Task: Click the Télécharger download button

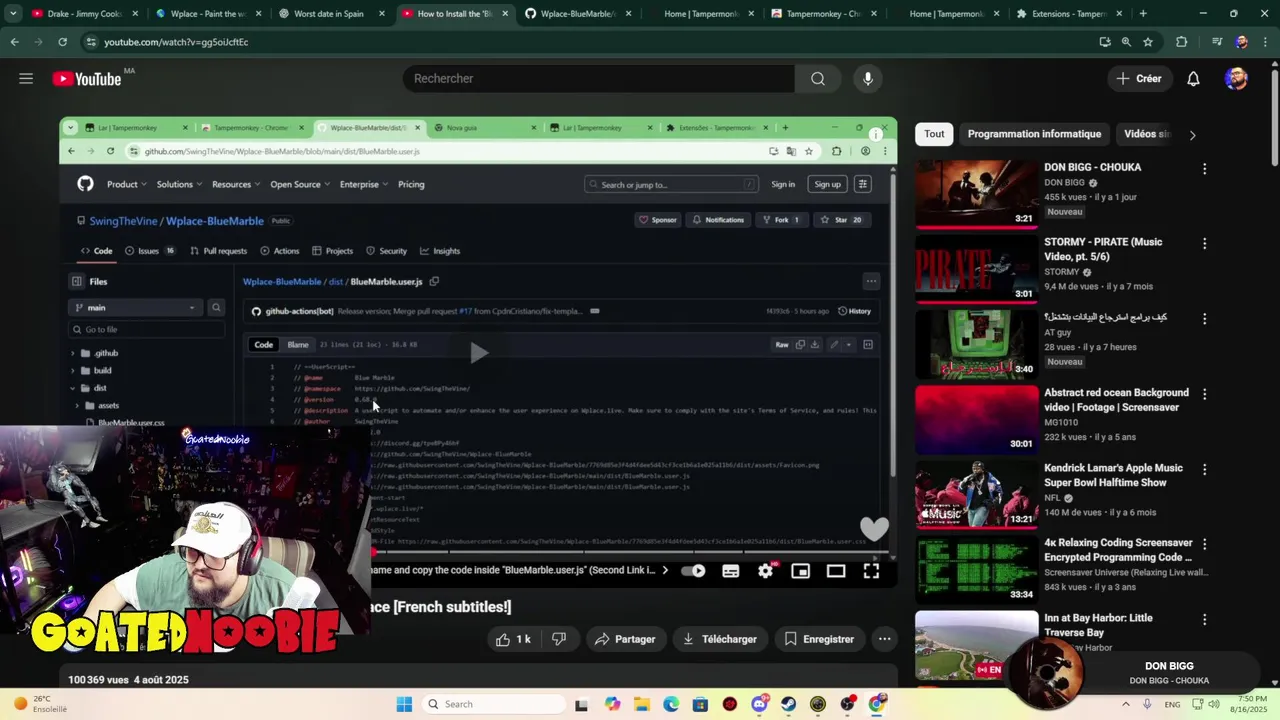Action: point(720,639)
